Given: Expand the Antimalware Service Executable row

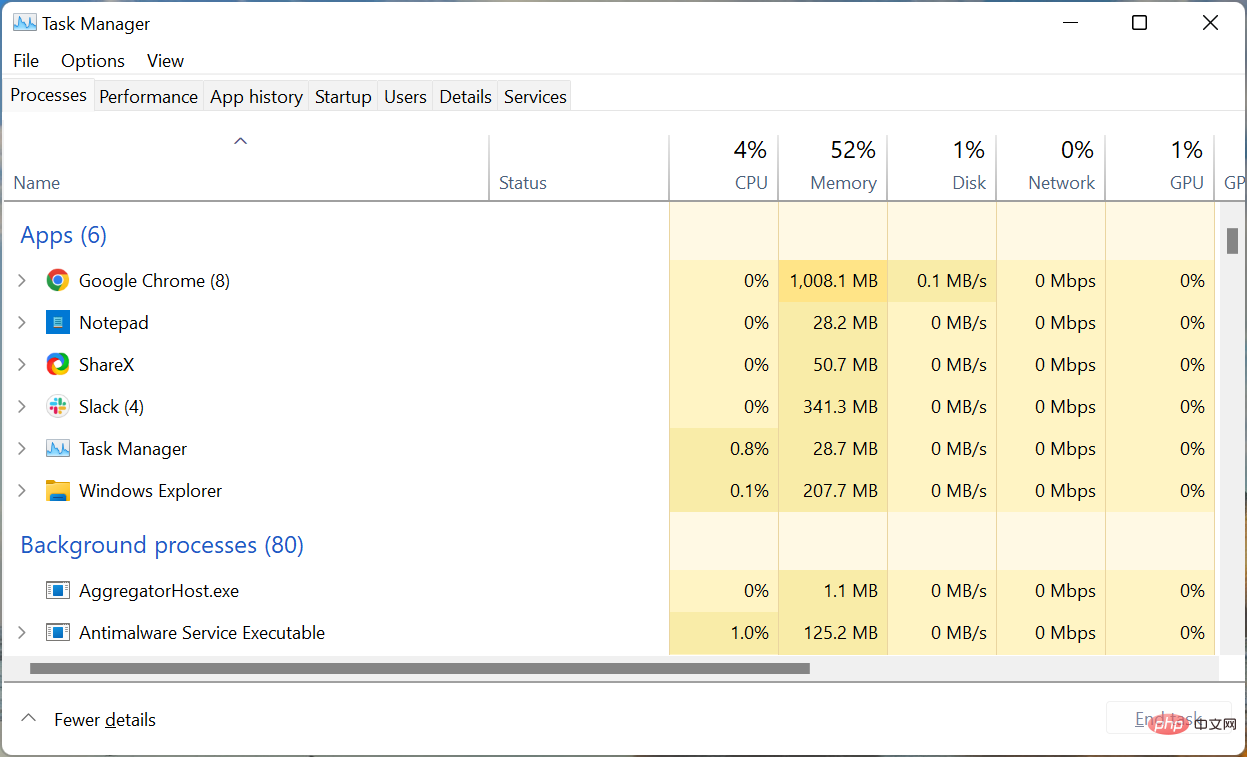Looking at the screenshot, I should coord(22,633).
